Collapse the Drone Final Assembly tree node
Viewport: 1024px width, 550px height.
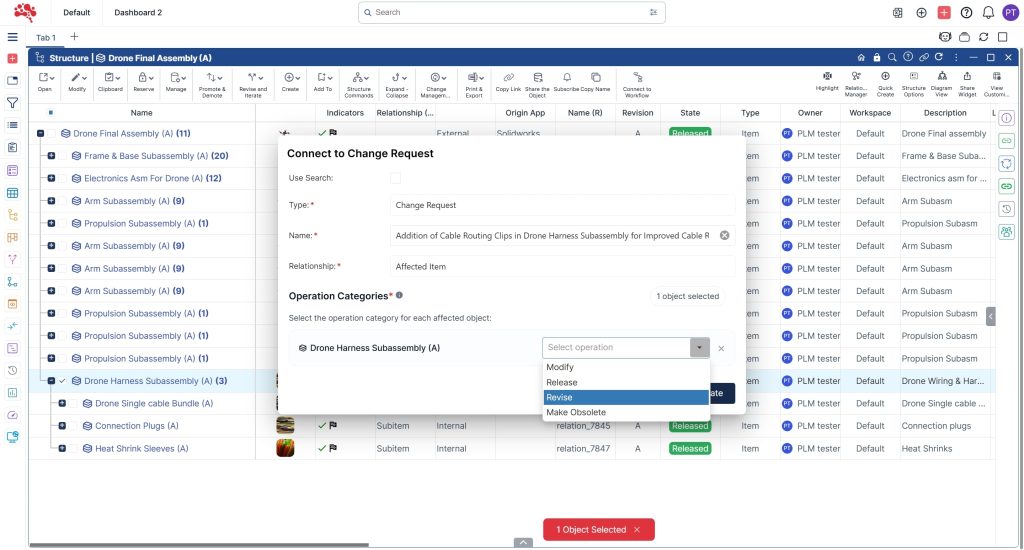40,133
